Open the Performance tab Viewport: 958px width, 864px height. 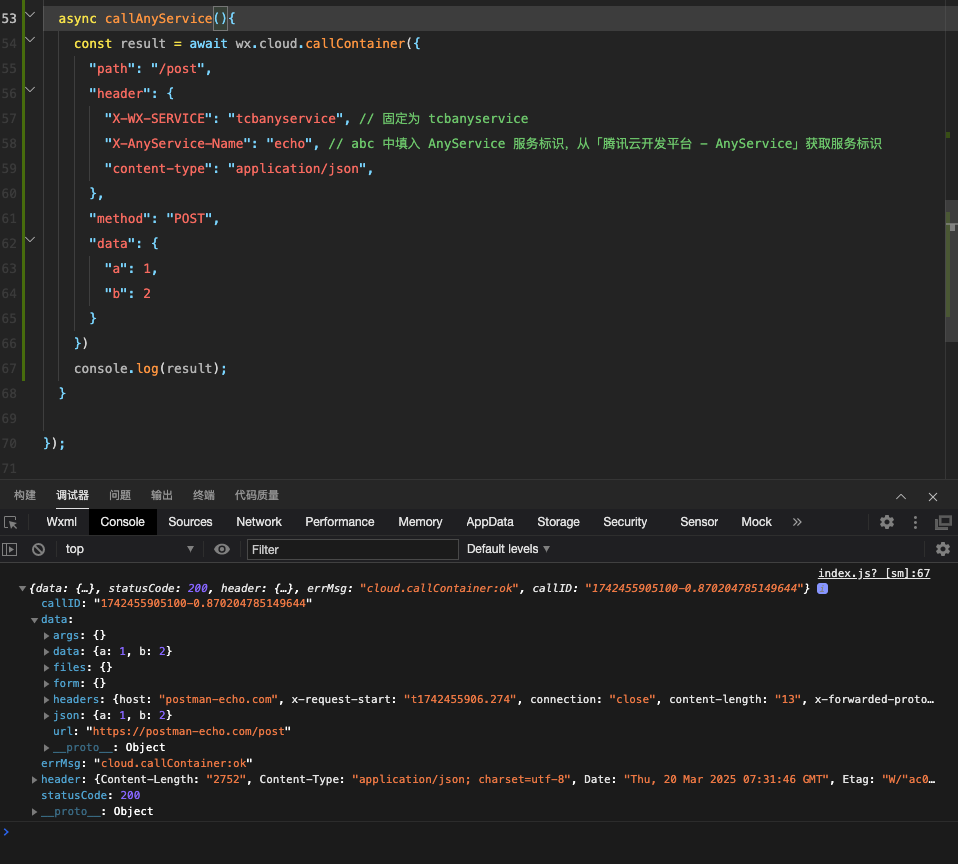340,522
